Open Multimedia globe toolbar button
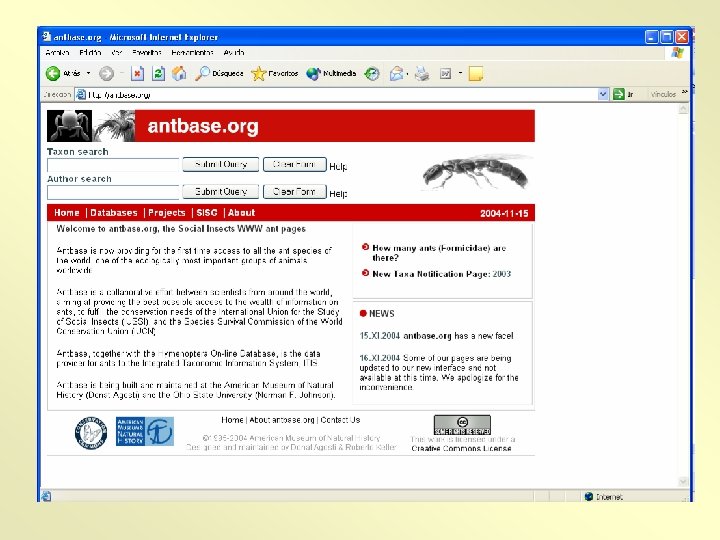 (x=331, y=73)
